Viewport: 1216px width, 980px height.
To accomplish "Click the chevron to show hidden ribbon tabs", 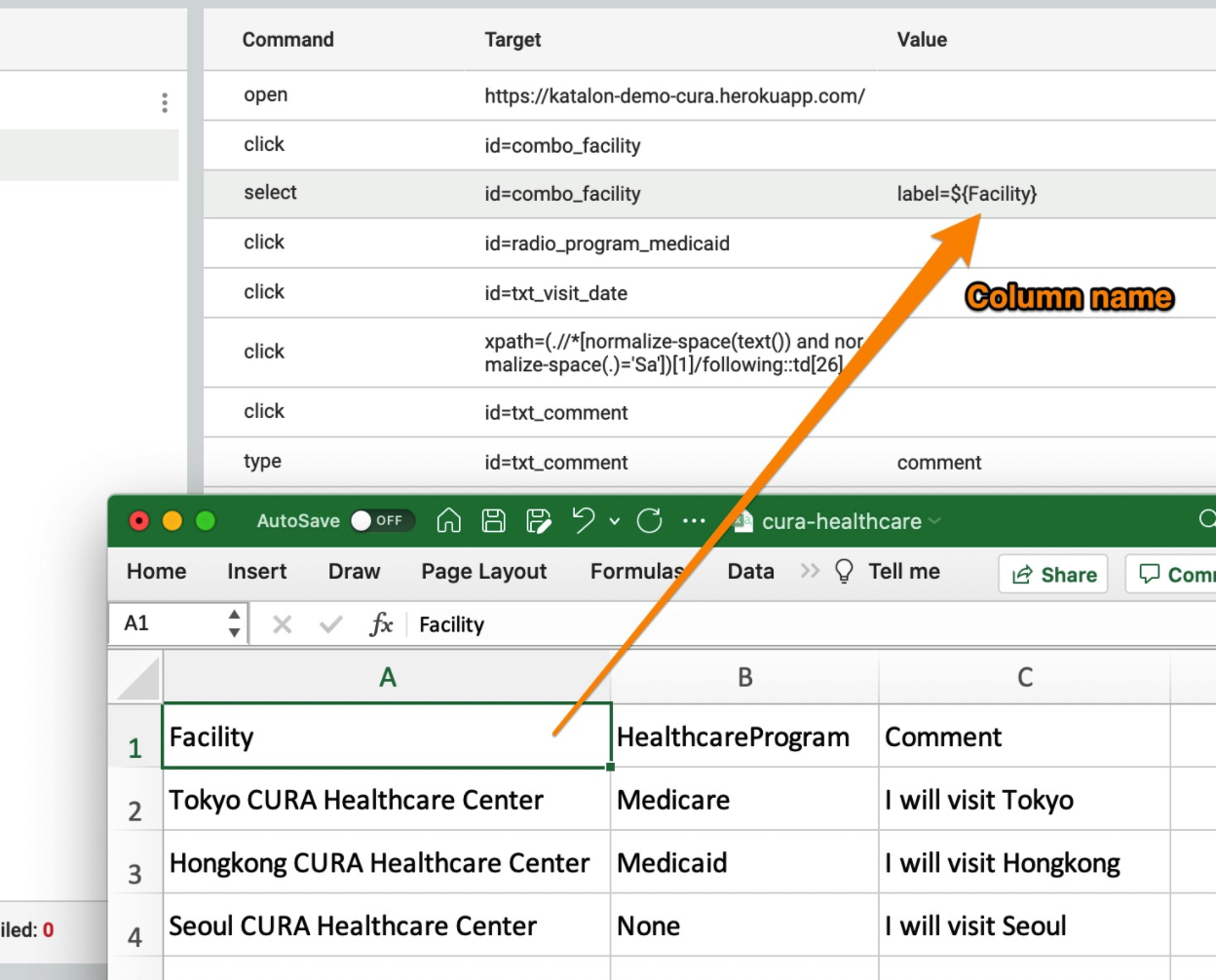I will click(x=810, y=571).
